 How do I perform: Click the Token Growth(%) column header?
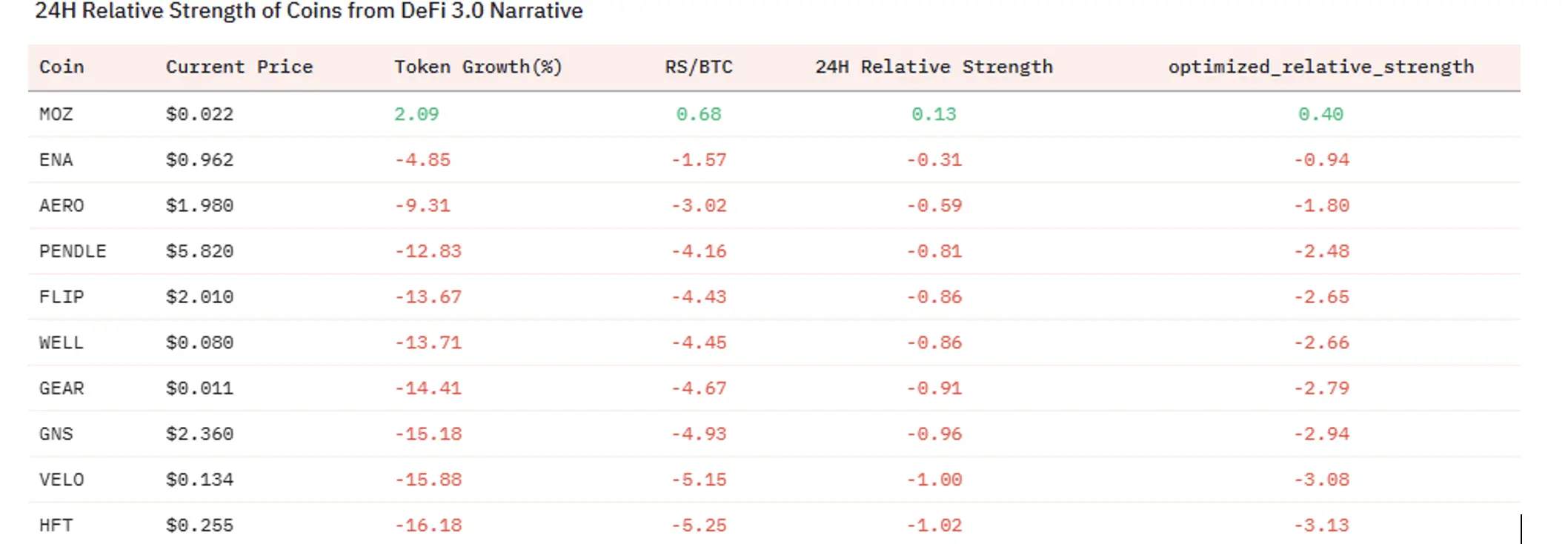click(x=478, y=67)
